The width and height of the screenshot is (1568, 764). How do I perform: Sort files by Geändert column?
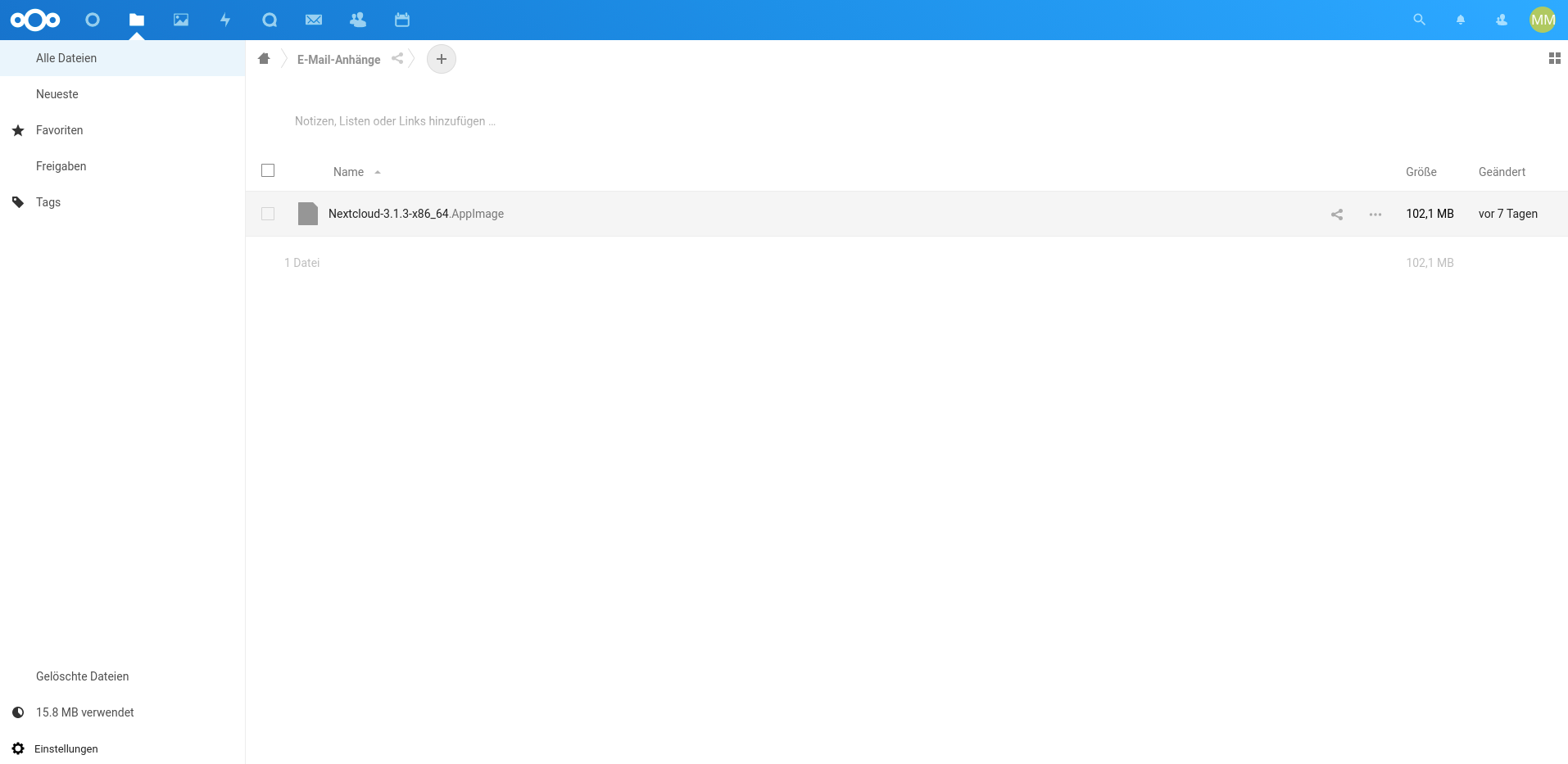point(1502,172)
